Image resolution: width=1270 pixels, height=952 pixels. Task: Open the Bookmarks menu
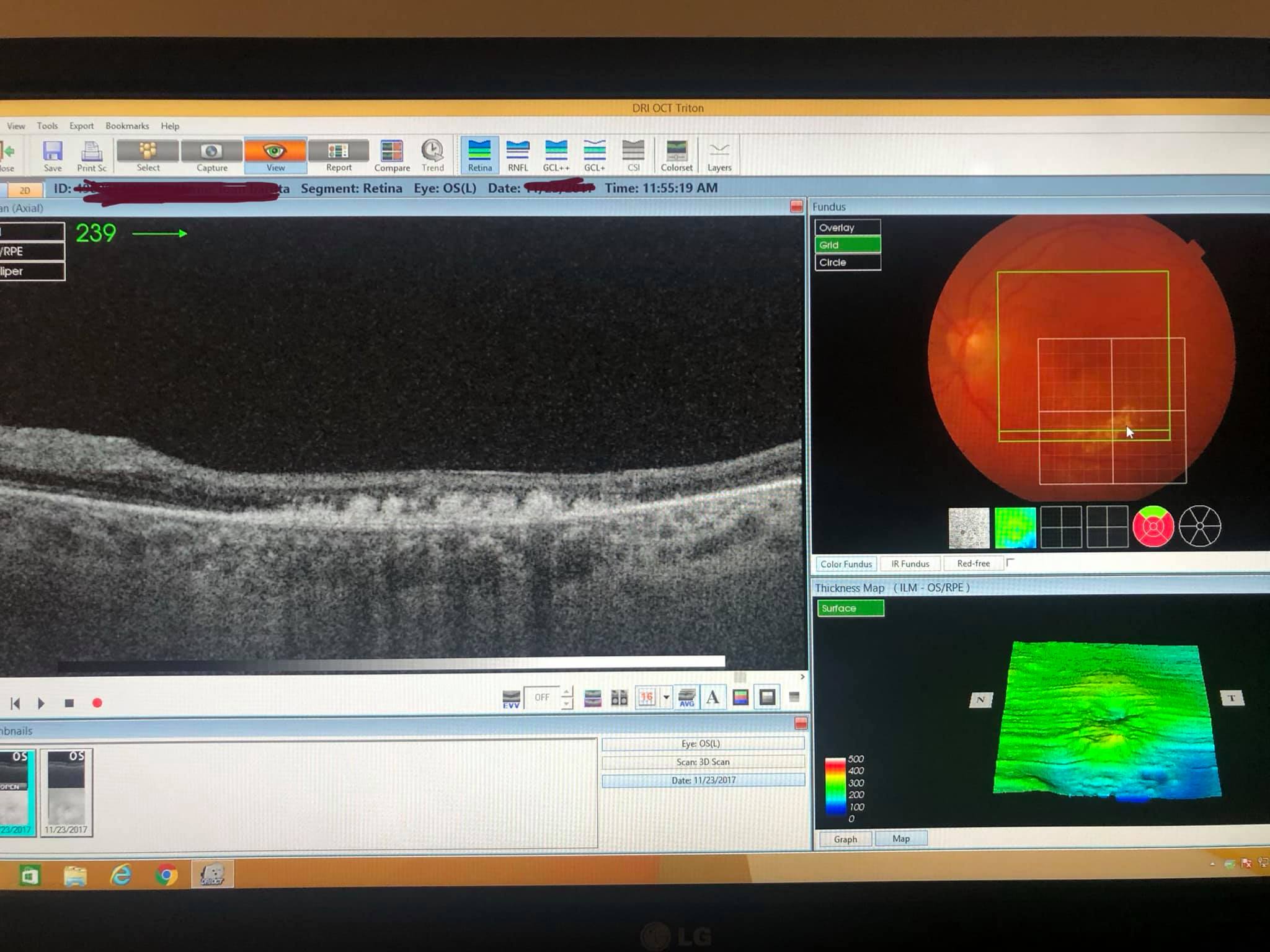(127, 126)
